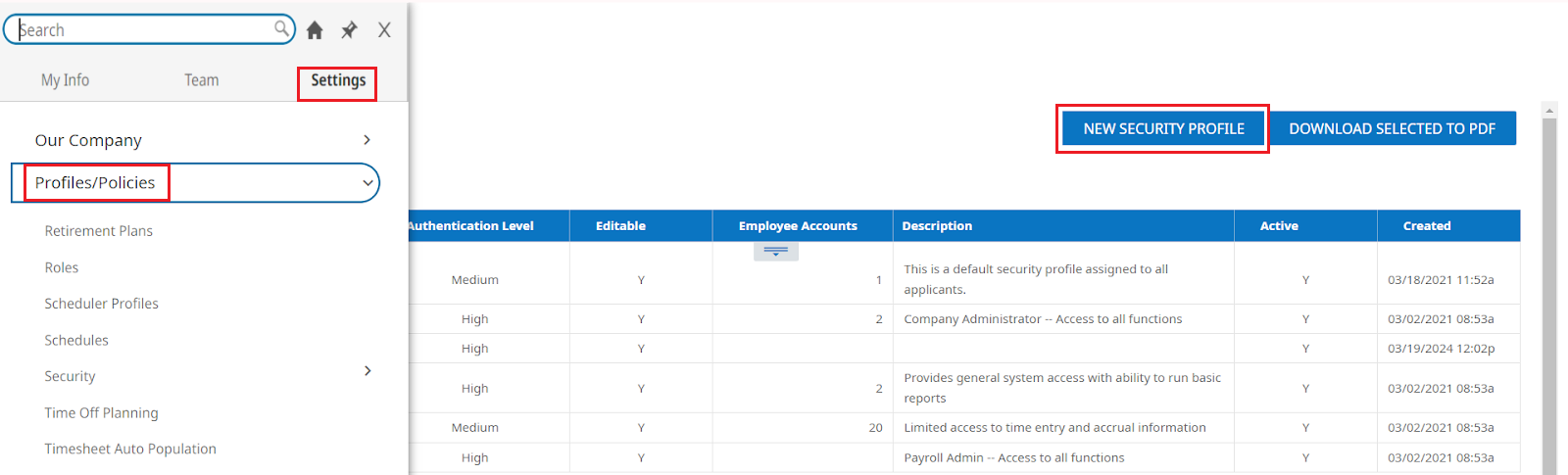1568x475 pixels.
Task: Click the home icon in the menu header
Action: pos(315,30)
